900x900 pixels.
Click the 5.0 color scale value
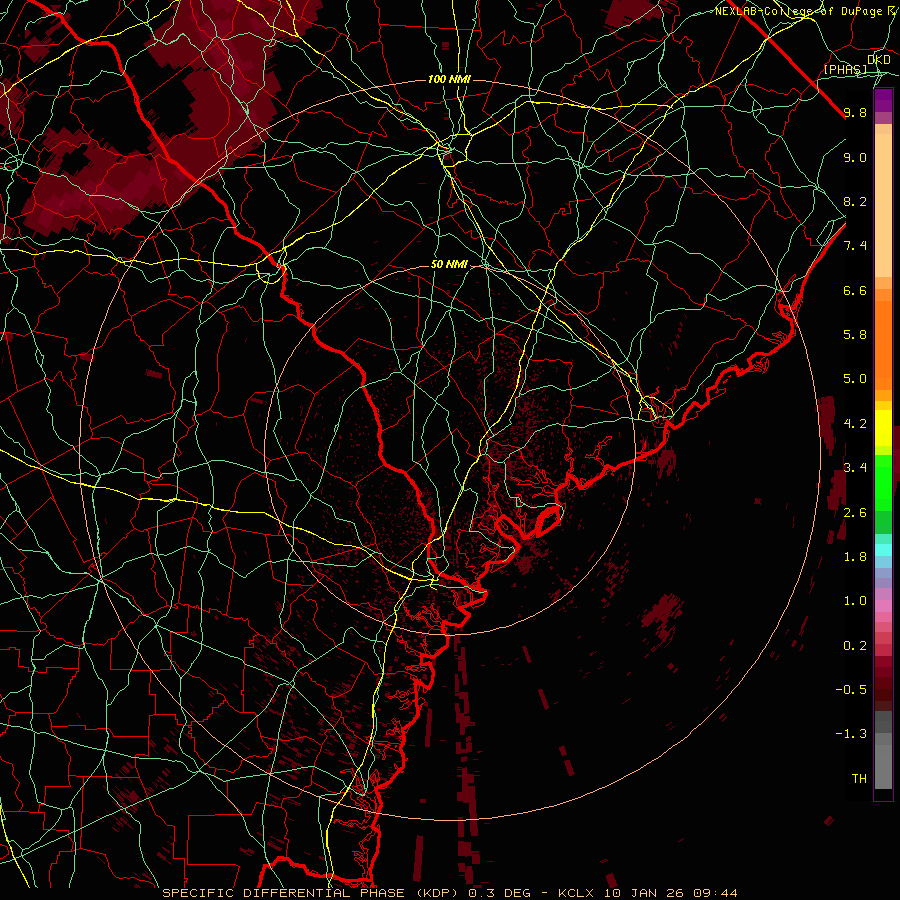pos(855,379)
